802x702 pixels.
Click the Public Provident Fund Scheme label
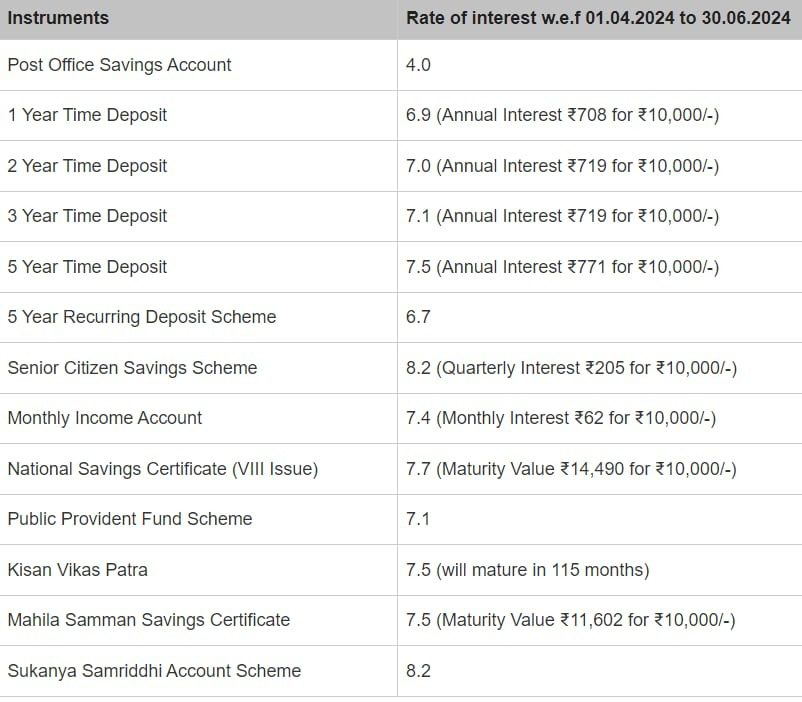point(129,519)
